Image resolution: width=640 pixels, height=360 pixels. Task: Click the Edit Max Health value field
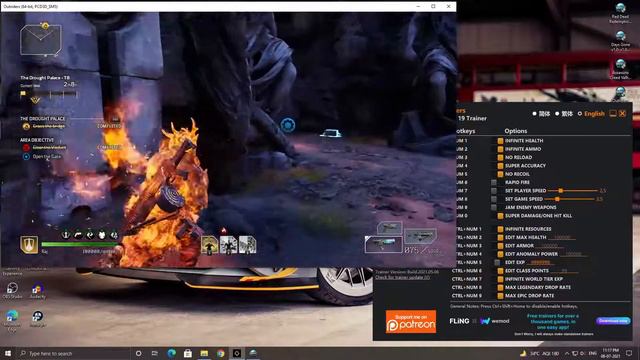point(562,238)
